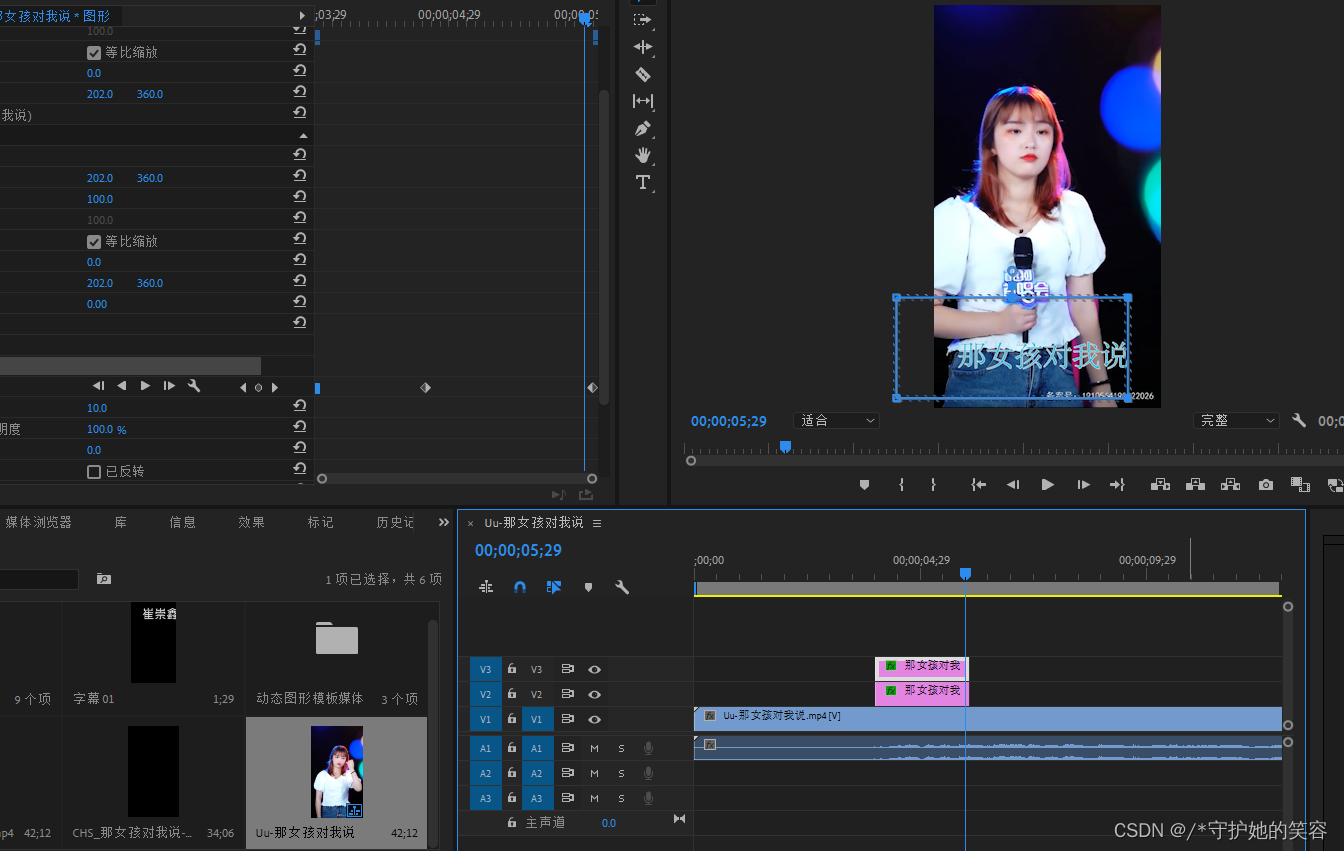This screenshot has width=1344, height=851.
Task: Open timeline display settings wrench
Action: [x=621, y=587]
